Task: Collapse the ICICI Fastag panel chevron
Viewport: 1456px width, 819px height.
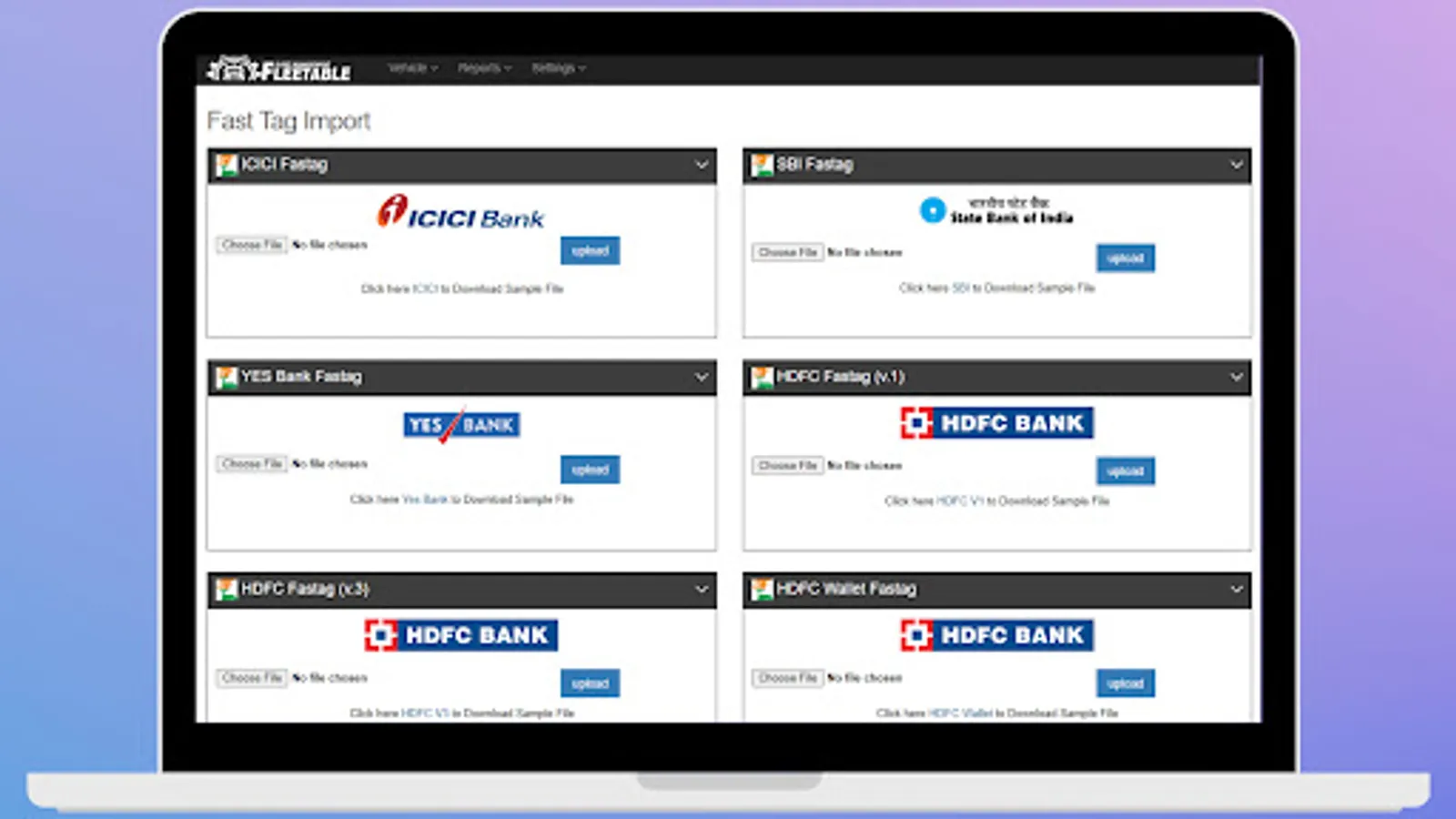Action: (x=702, y=165)
